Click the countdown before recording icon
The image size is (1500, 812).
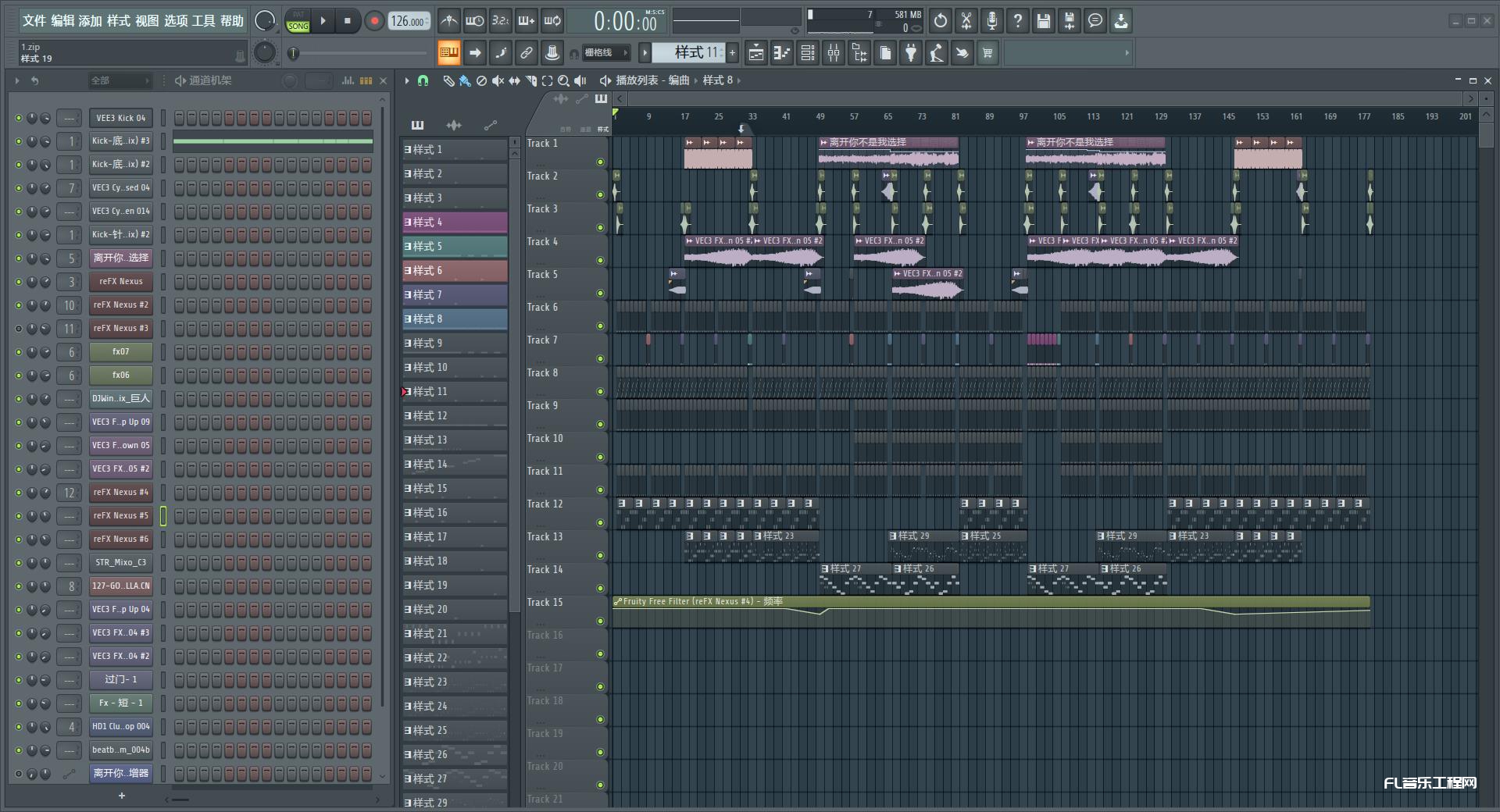coord(501,21)
